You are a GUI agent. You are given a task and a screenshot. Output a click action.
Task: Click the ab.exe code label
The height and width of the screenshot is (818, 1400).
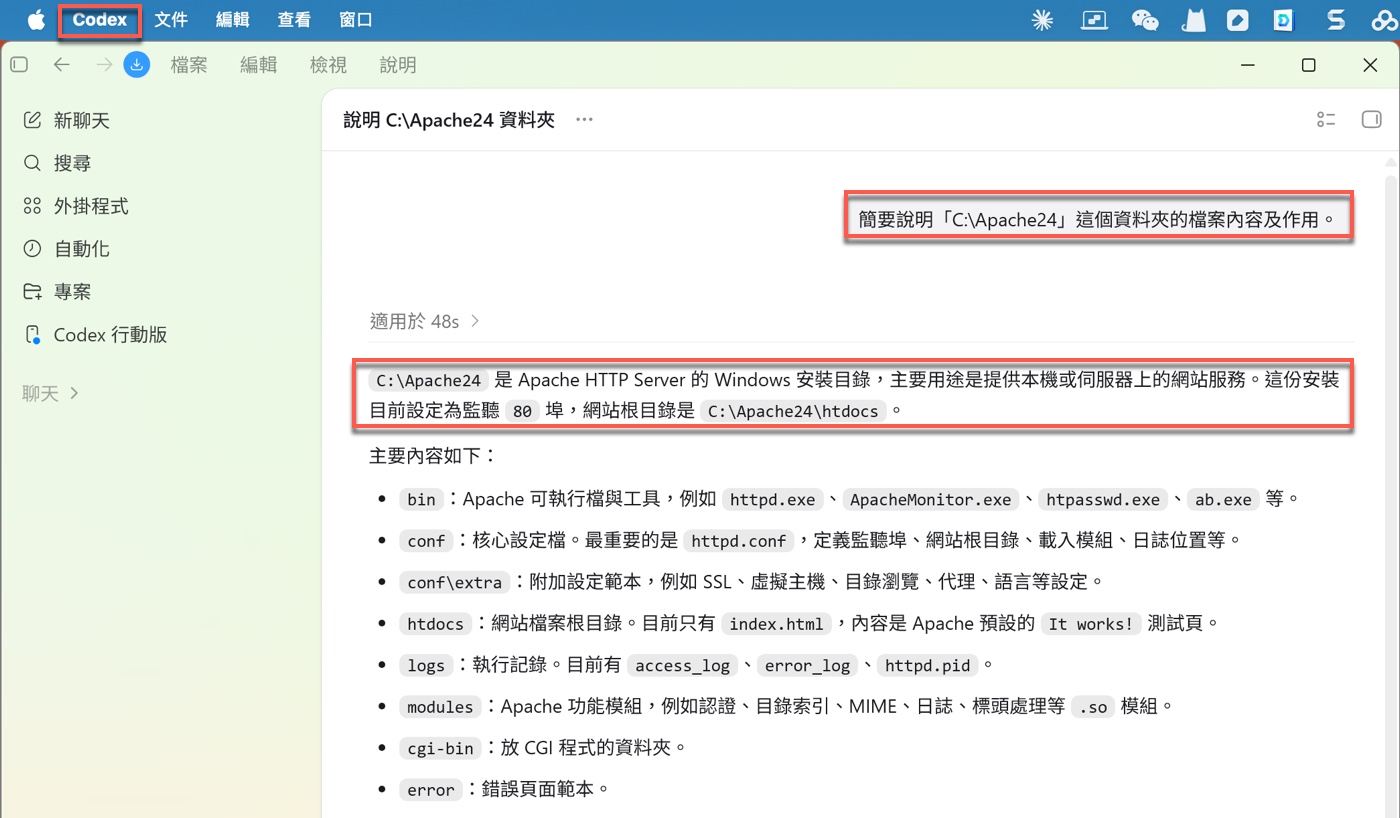point(1224,499)
